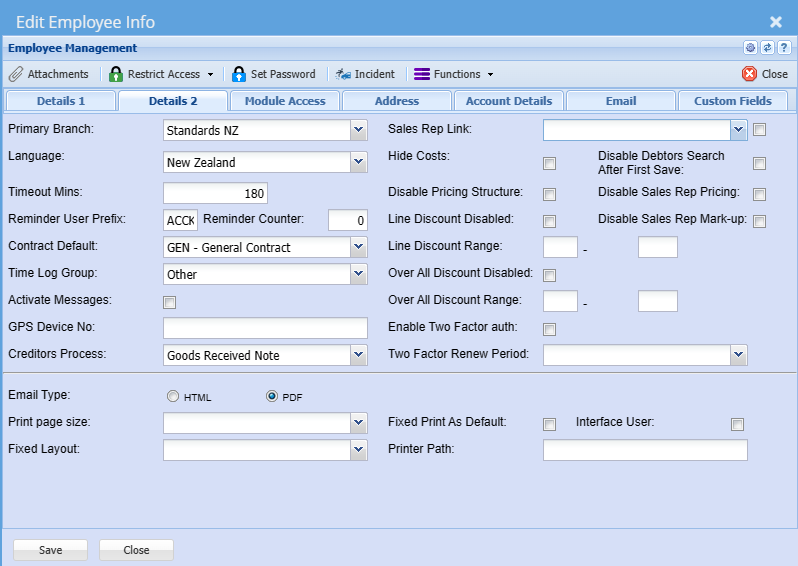
Task: Expand the Primary Branch dropdown
Action: (x=359, y=130)
